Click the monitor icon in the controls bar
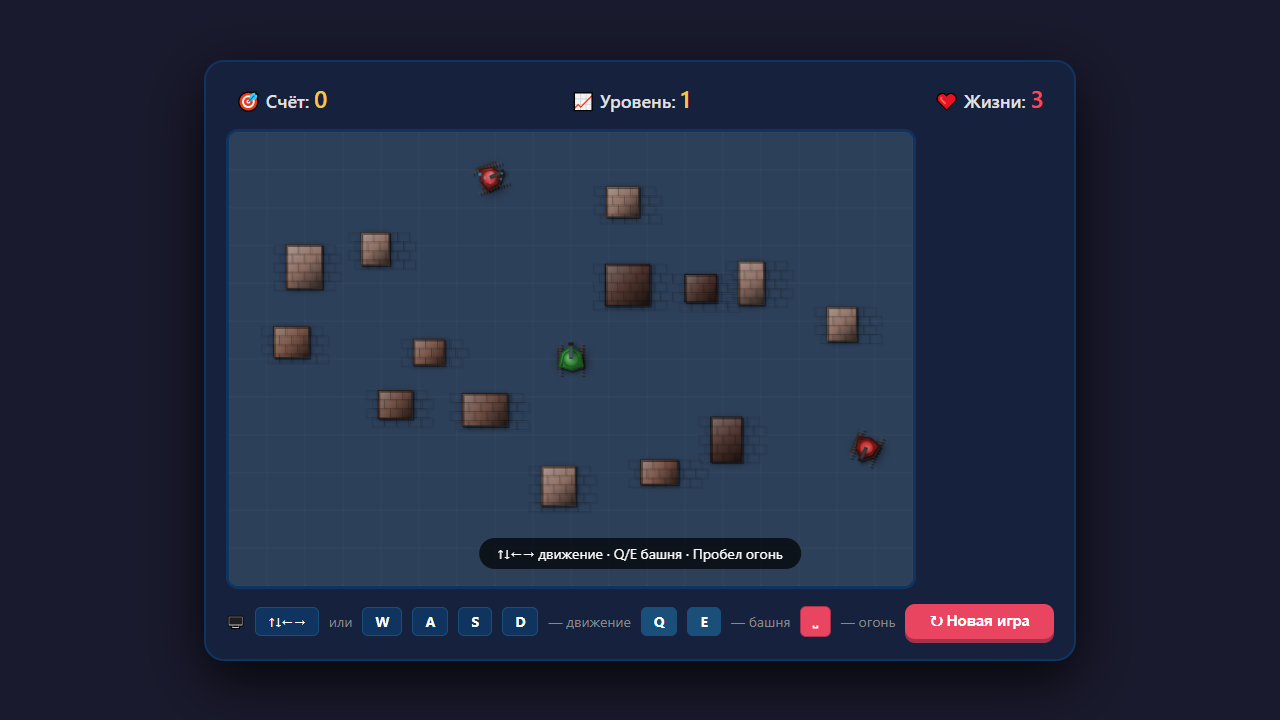This screenshot has width=1280, height=720. (x=236, y=622)
